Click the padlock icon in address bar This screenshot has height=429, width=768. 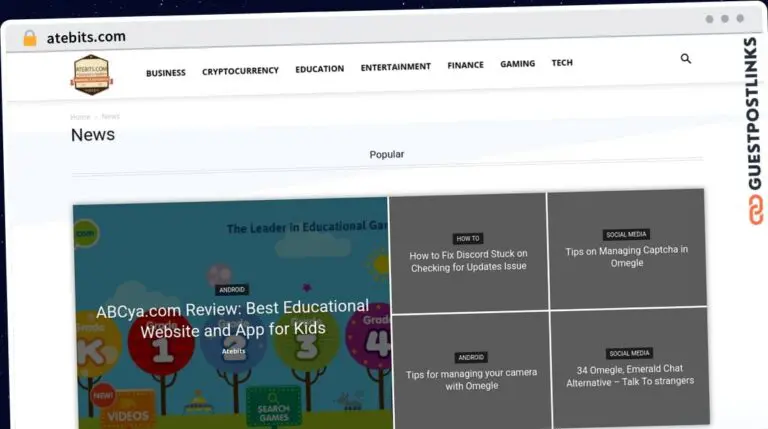click(30, 38)
